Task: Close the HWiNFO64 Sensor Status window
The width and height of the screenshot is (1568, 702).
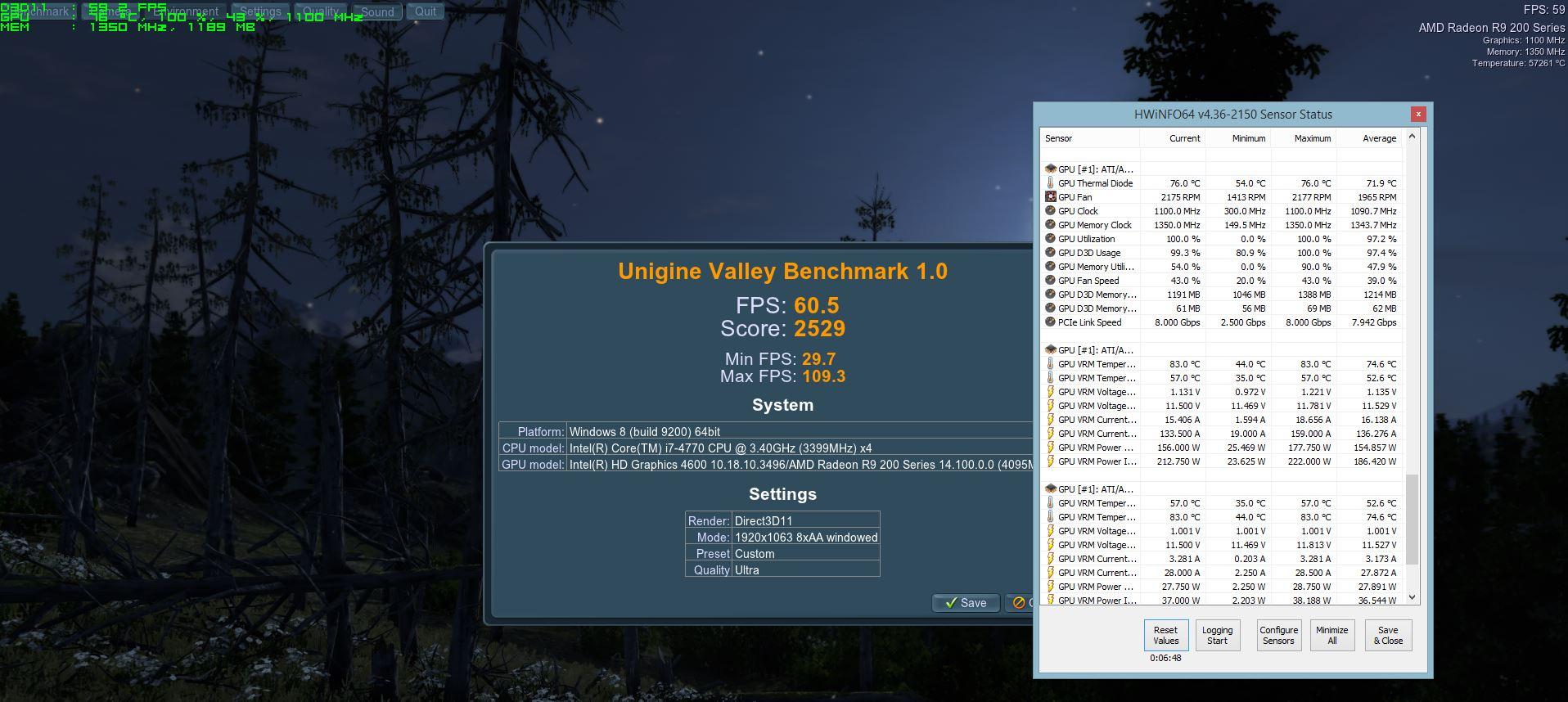Action: (x=1418, y=114)
